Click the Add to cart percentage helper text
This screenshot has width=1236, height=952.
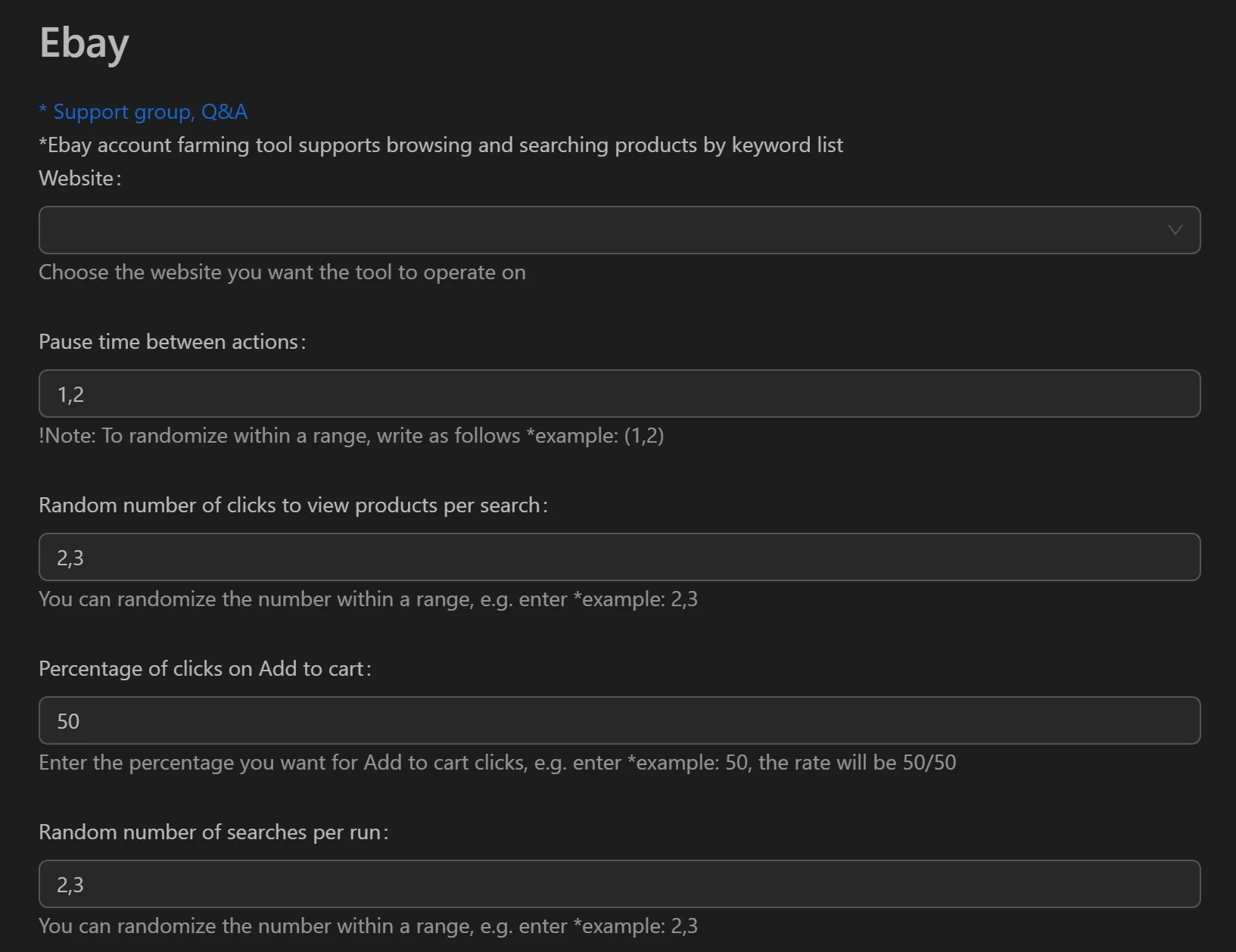pyautogui.click(x=497, y=762)
